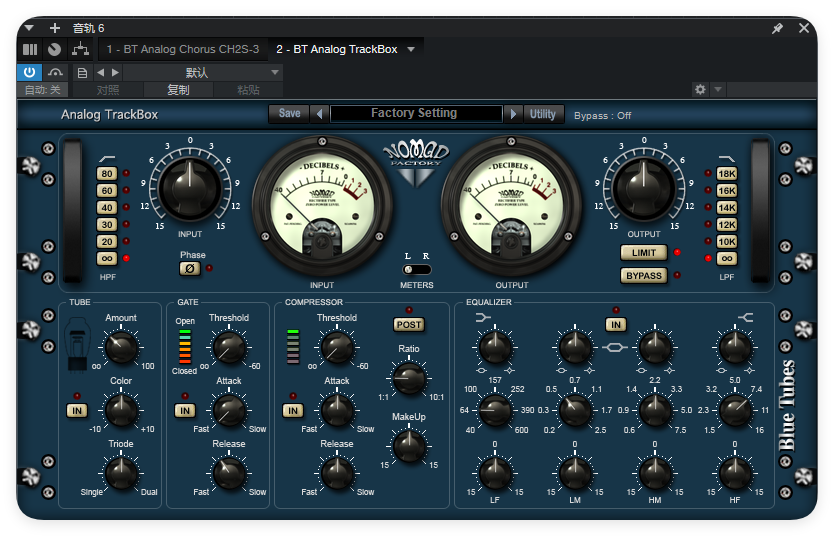Toggle Bypass : Off text
The height and width of the screenshot is (536, 834).
tap(603, 115)
